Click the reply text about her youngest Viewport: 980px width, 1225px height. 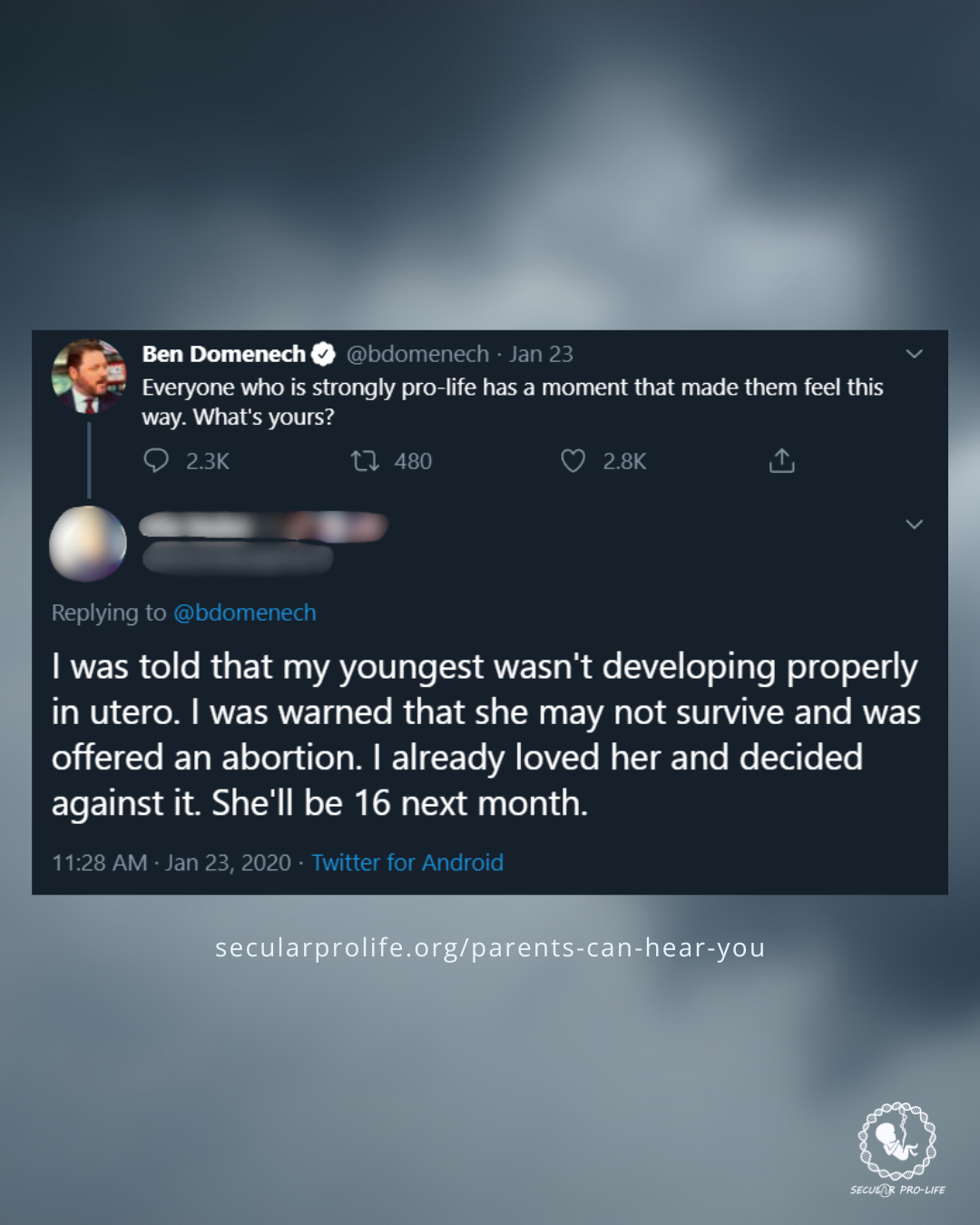point(485,734)
